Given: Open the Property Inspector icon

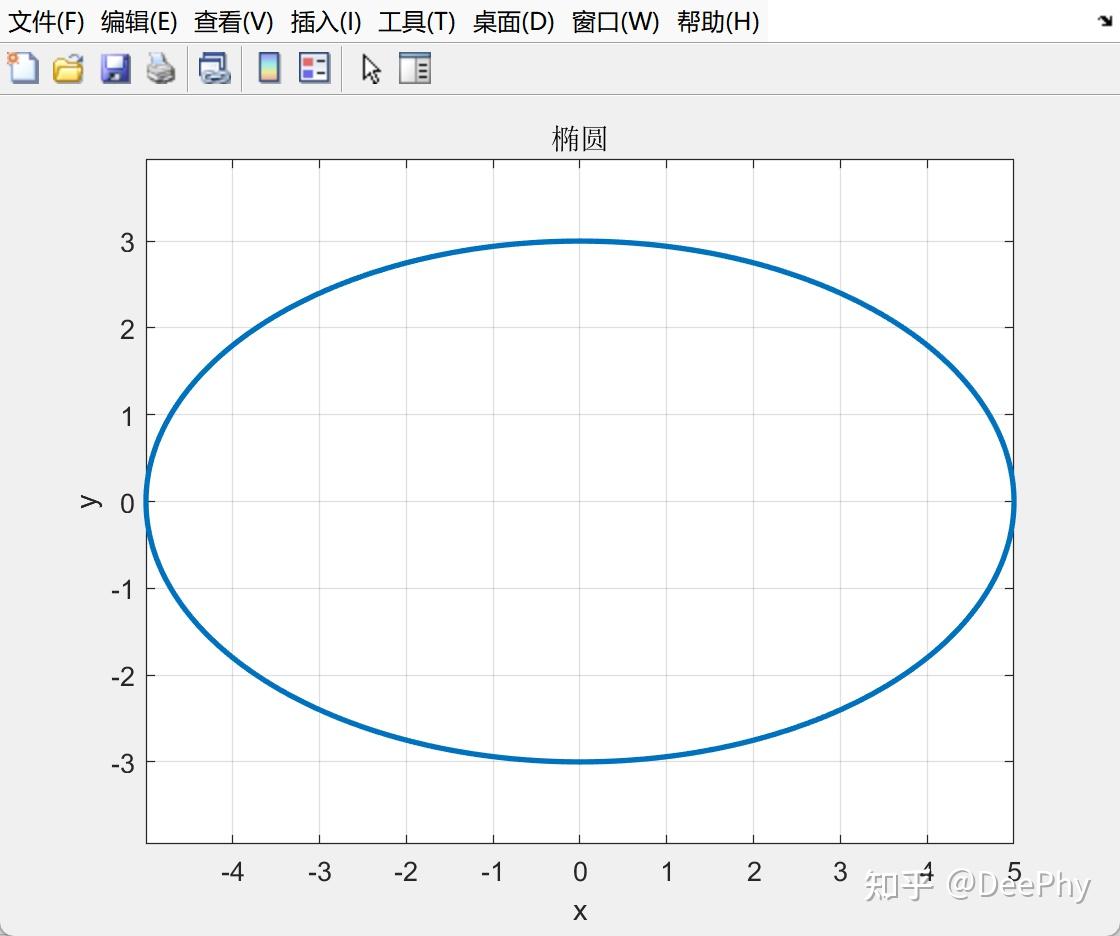Looking at the screenshot, I should click(414, 69).
